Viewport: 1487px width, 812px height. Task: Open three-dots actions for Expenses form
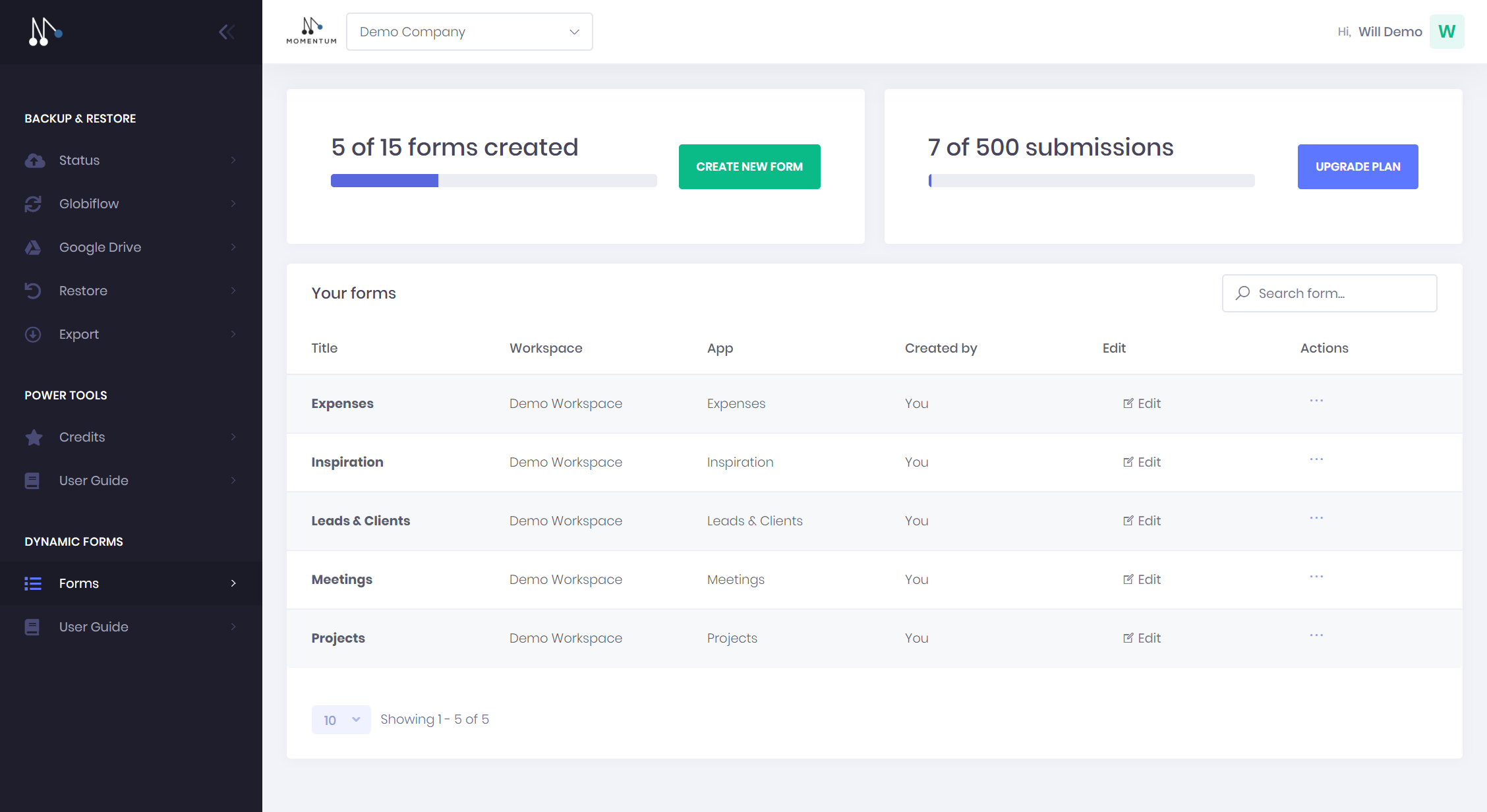pos(1316,401)
